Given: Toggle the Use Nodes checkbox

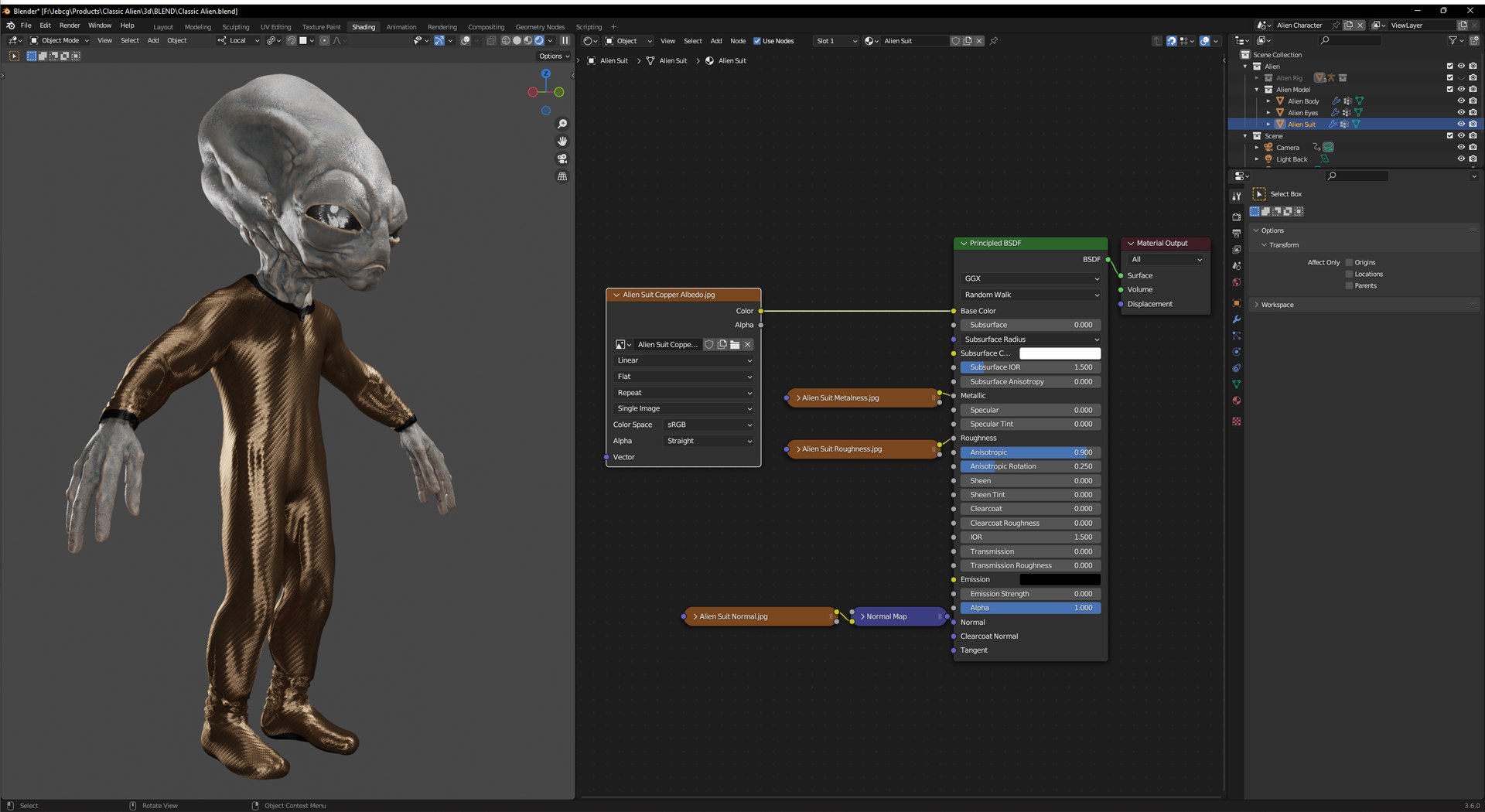Looking at the screenshot, I should pyautogui.click(x=757, y=41).
